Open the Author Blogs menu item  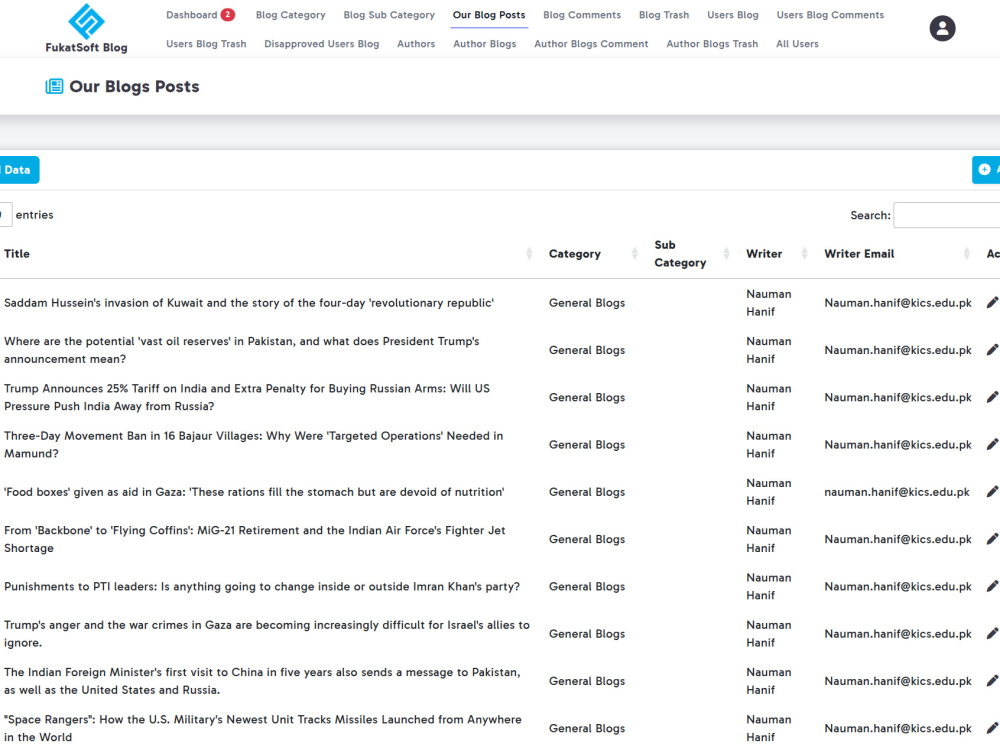point(485,44)
